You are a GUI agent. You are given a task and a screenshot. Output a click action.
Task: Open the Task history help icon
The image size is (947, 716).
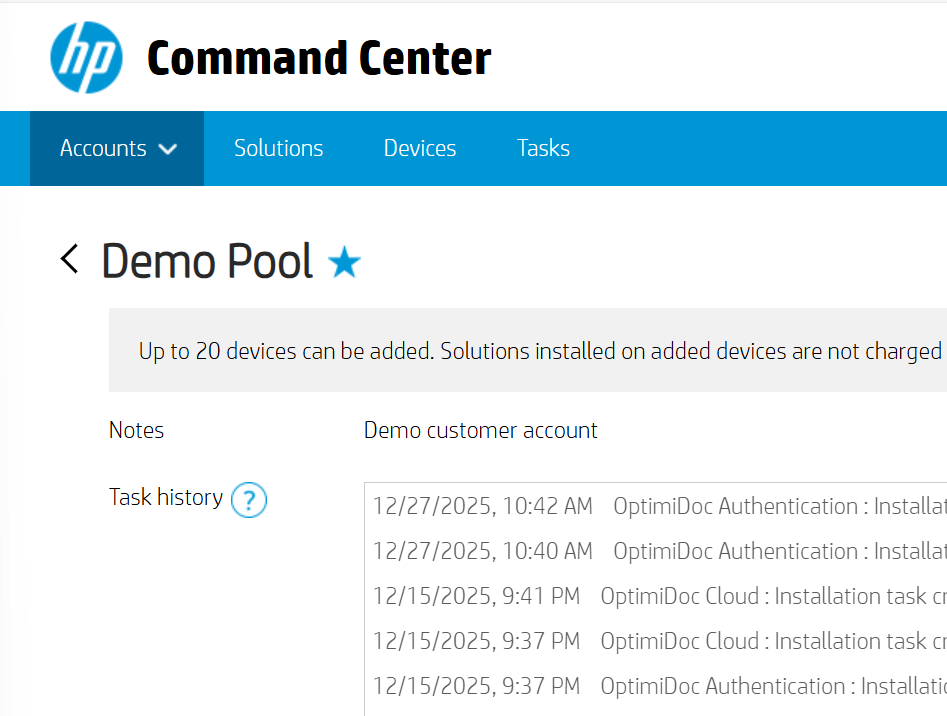pyautogui.click(x=249, y=499)
